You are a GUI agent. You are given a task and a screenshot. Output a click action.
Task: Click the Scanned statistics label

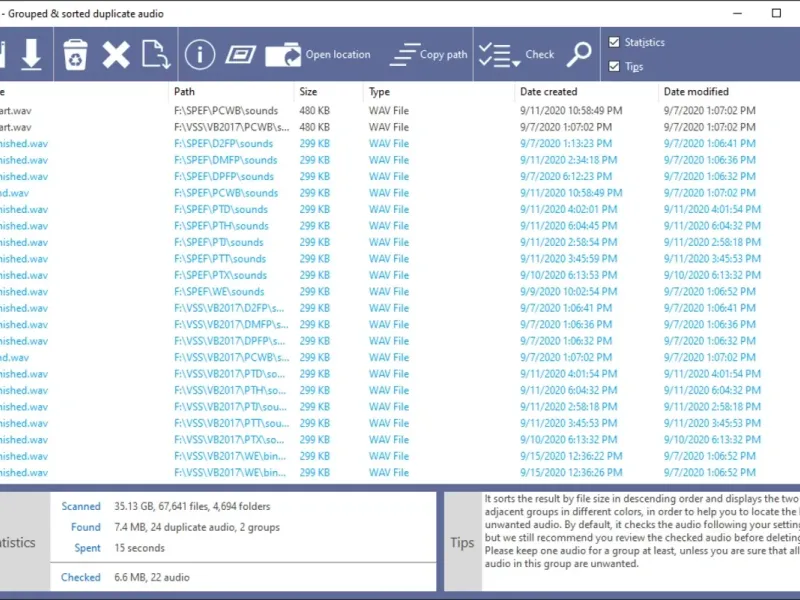[x=81, y=507]
